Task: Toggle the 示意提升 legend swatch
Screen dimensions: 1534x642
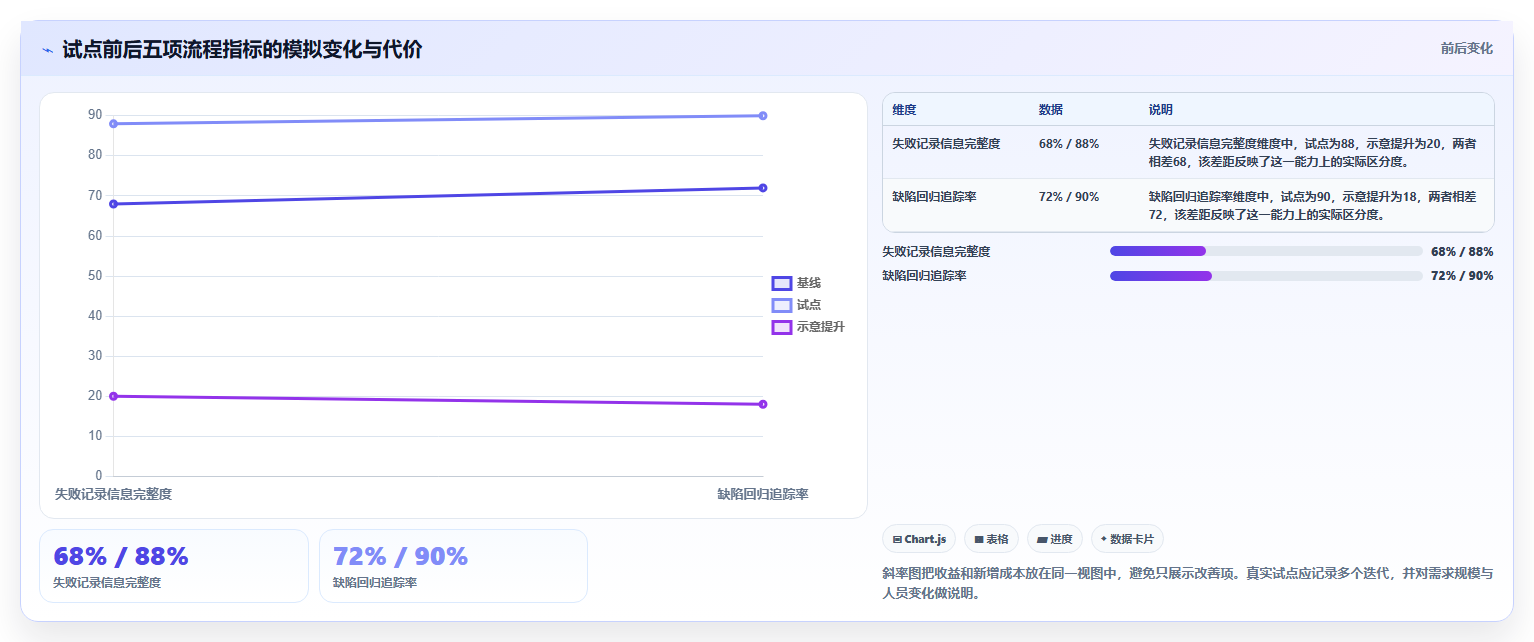Action: pyautogui.click(x=782, y=327)
